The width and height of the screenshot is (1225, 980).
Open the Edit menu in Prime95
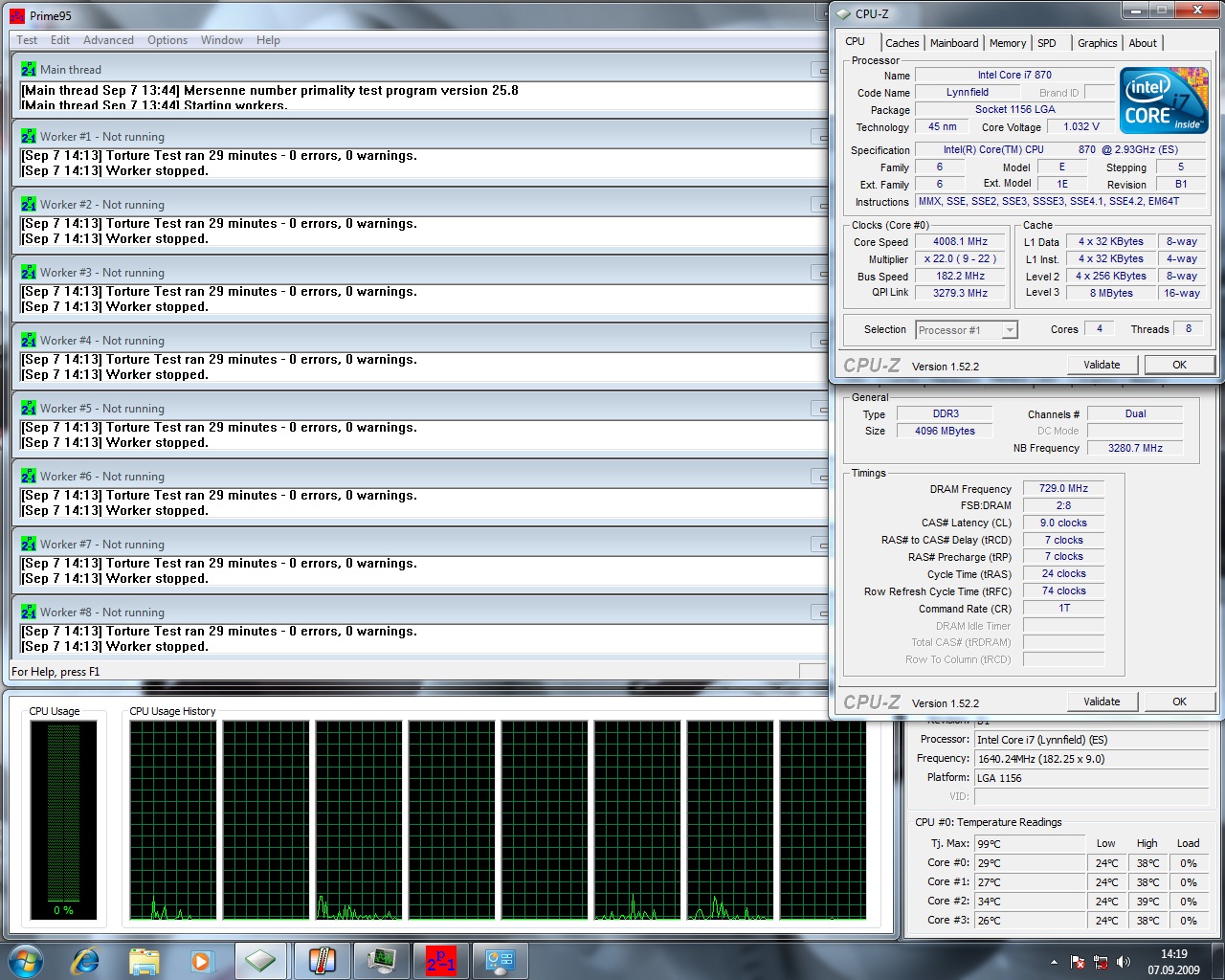[x=60, y=40]
